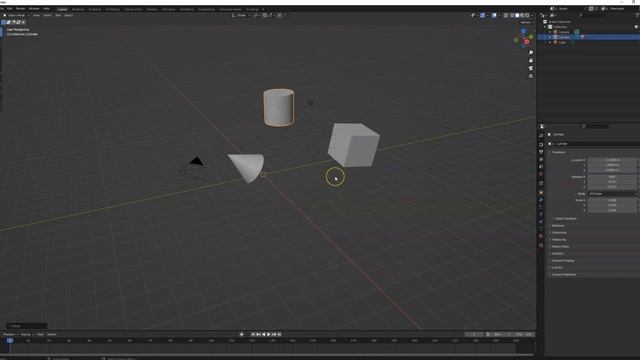The width and height of the screenshot is (640, 360).
Task: Toggle X-ray mode
Action: (506, 15)
